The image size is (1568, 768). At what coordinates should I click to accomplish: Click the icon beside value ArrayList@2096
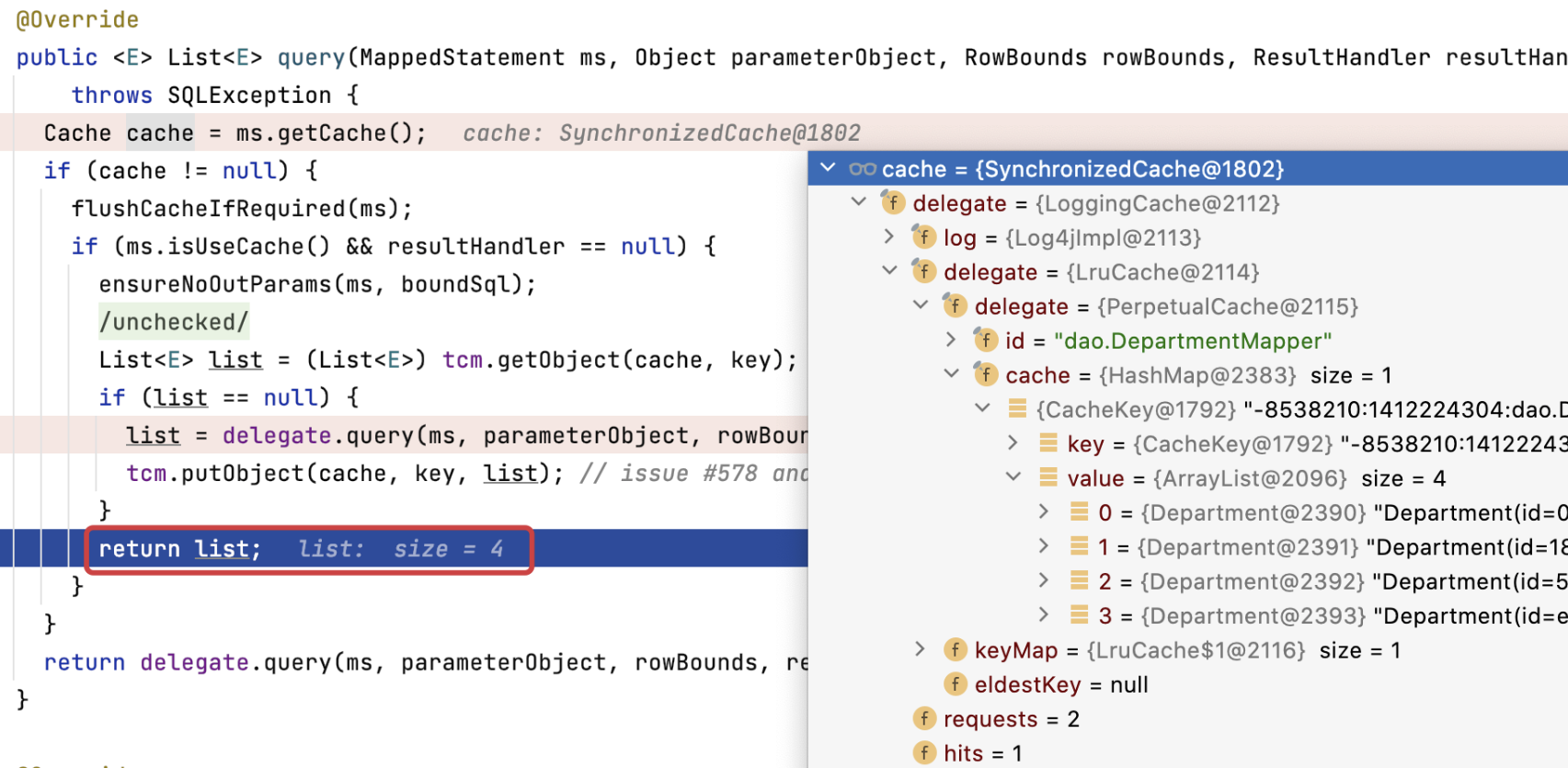pyautogui.click(x=1048, y=477)
